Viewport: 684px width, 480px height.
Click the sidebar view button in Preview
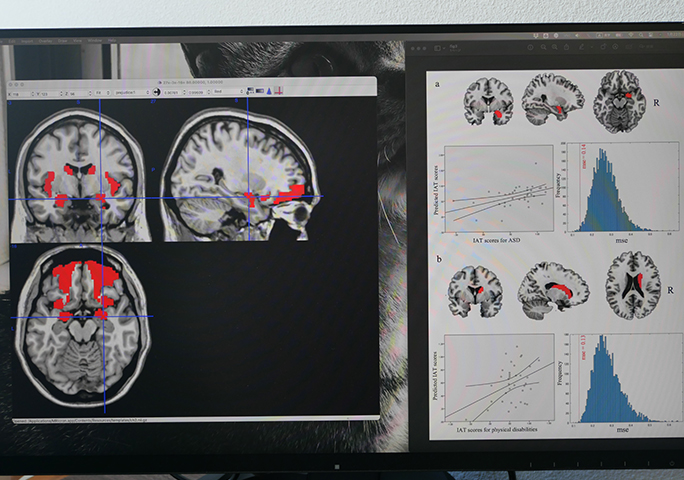click(437, 48)
